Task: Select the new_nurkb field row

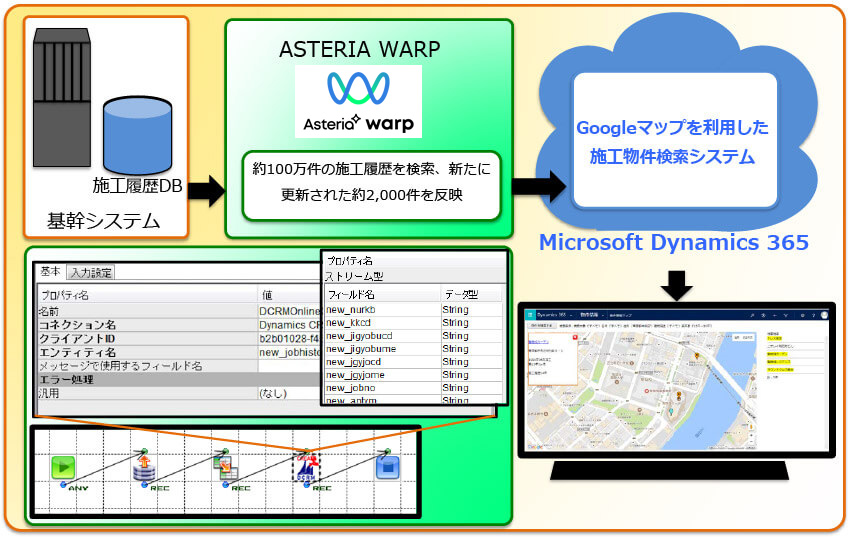Action: point(414,309)
